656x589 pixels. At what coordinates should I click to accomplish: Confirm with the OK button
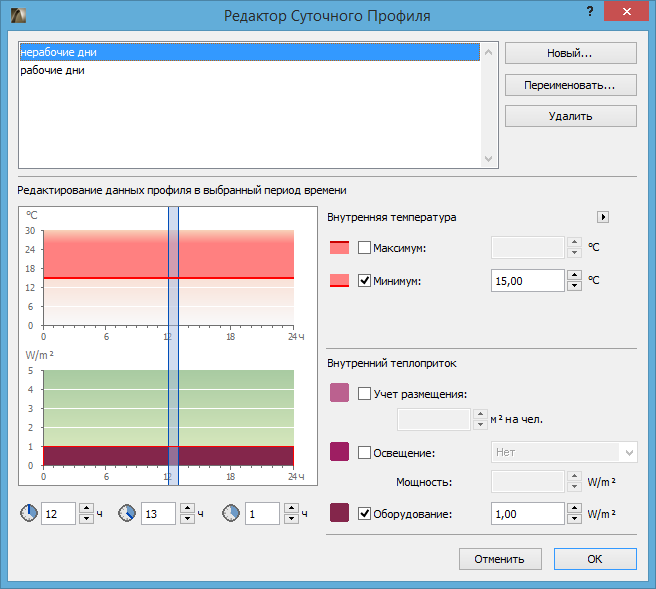tap(595, 559)
